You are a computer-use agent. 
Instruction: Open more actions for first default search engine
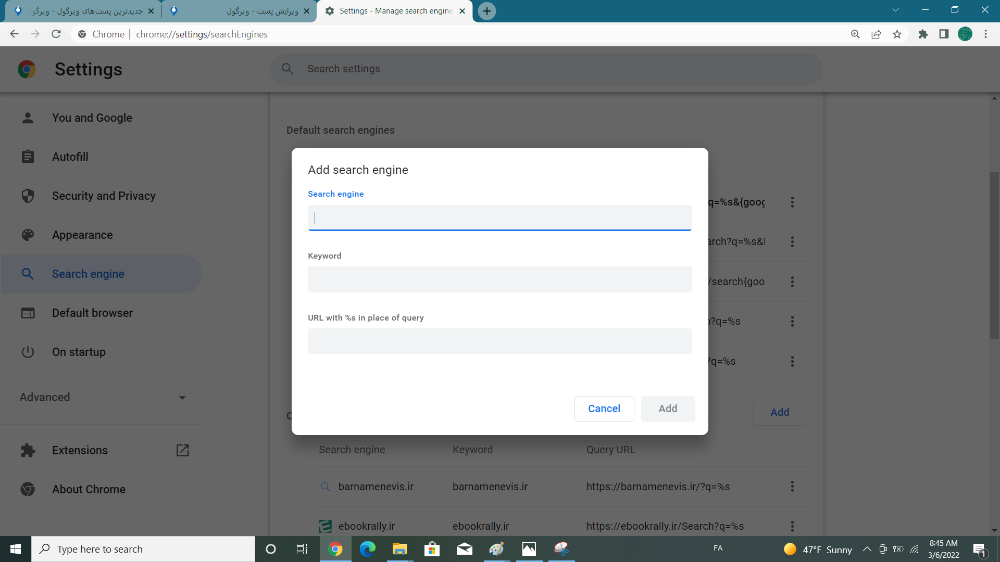coord(792,202)
